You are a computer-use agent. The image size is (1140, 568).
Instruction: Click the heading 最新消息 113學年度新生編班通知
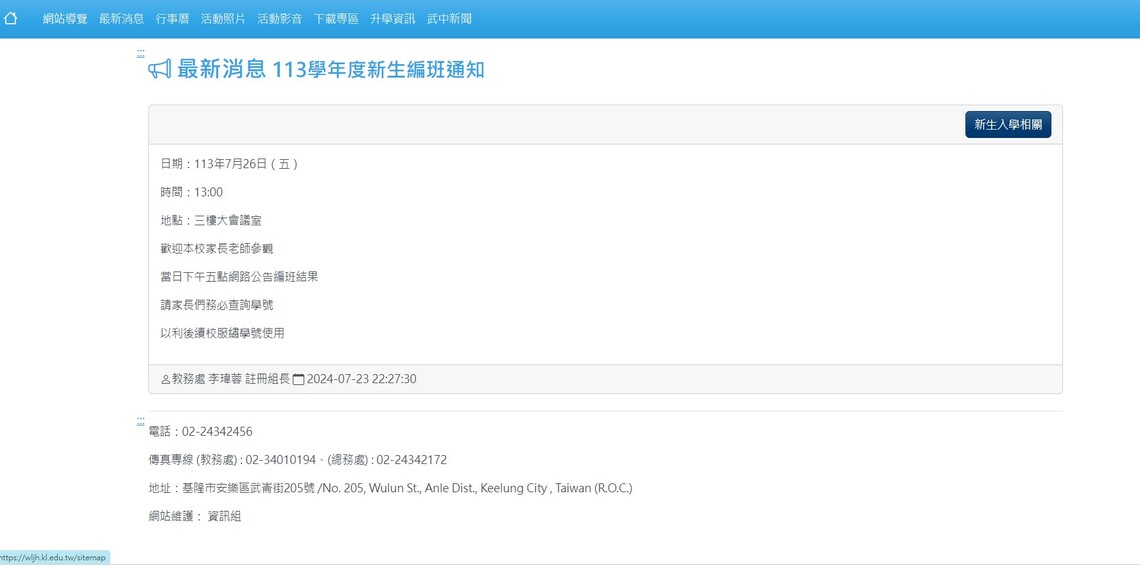click(x=331, y=70)
